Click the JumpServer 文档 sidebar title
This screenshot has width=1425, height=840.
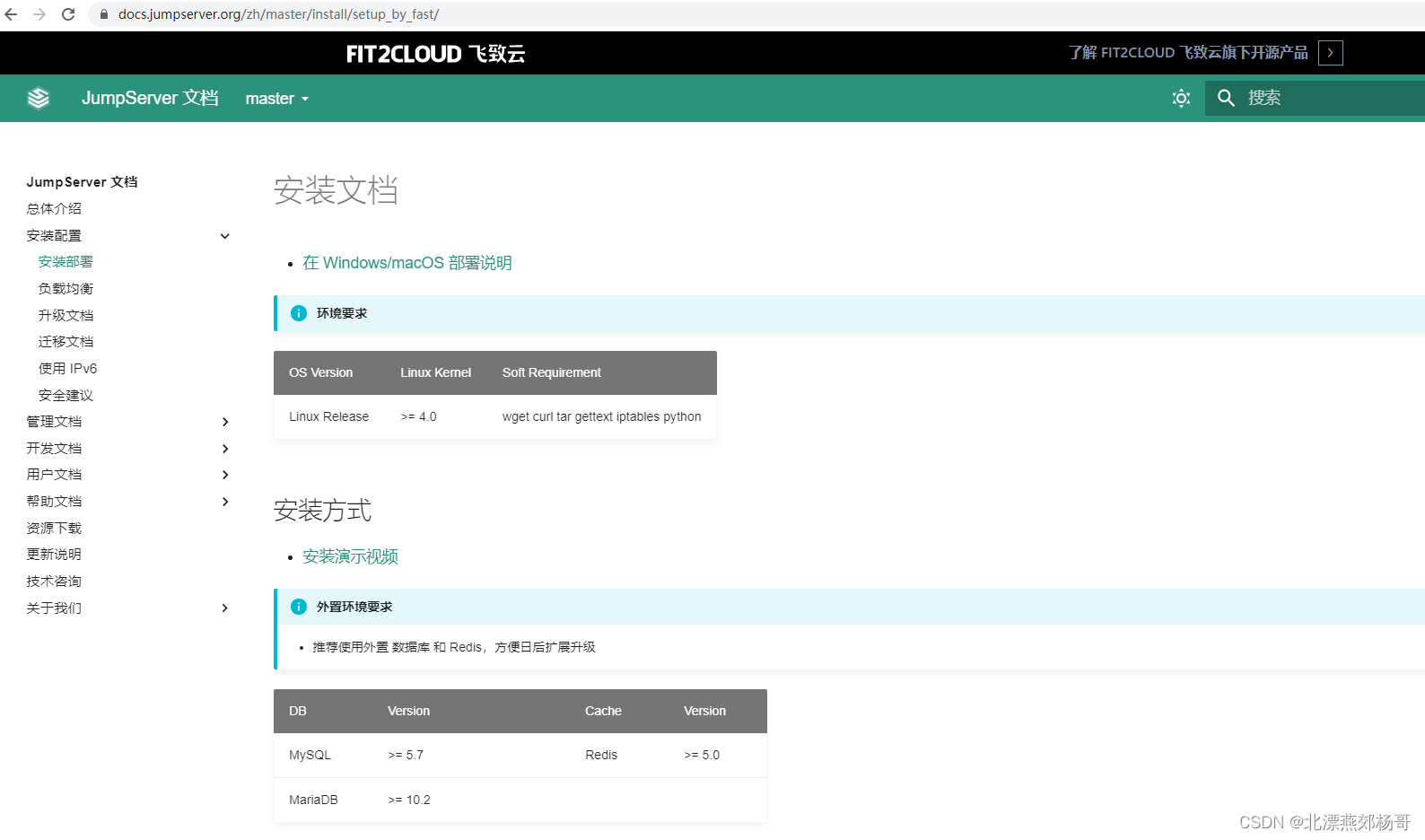(x=82, y=182)
